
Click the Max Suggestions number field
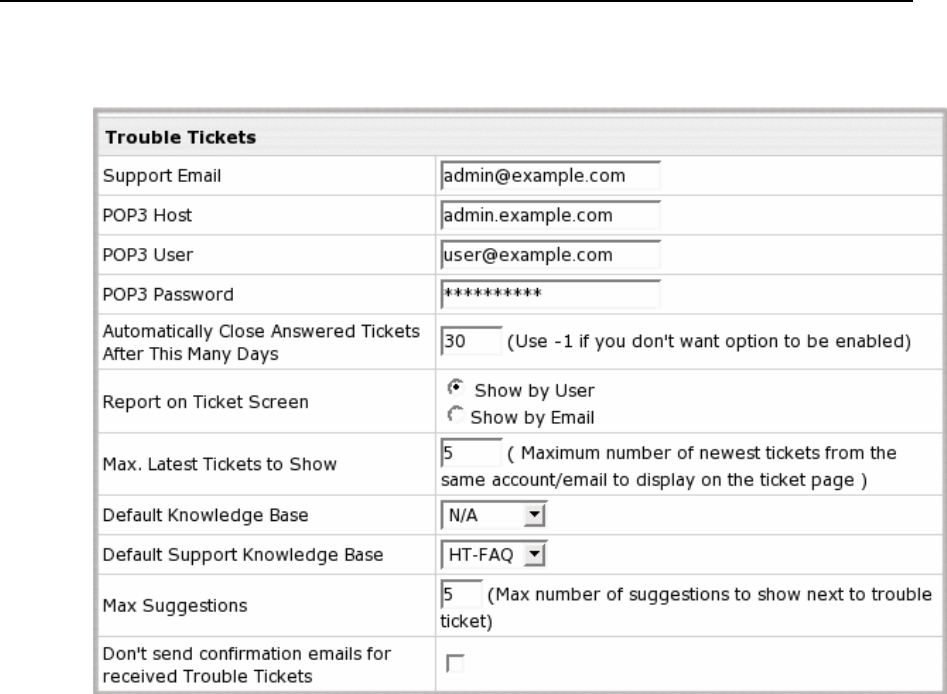click(460, 592)
